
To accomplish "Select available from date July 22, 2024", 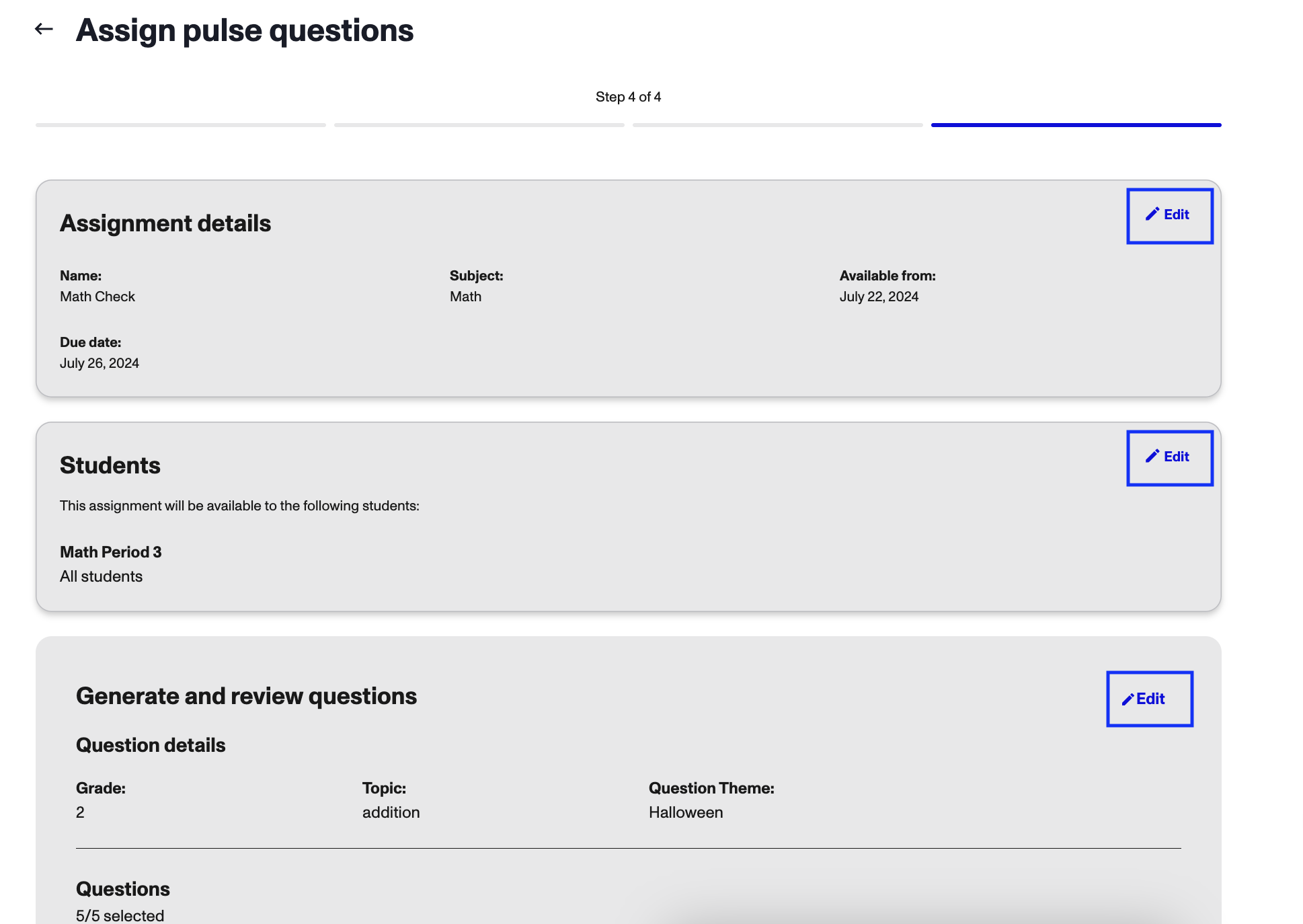I will pos(879,297).
